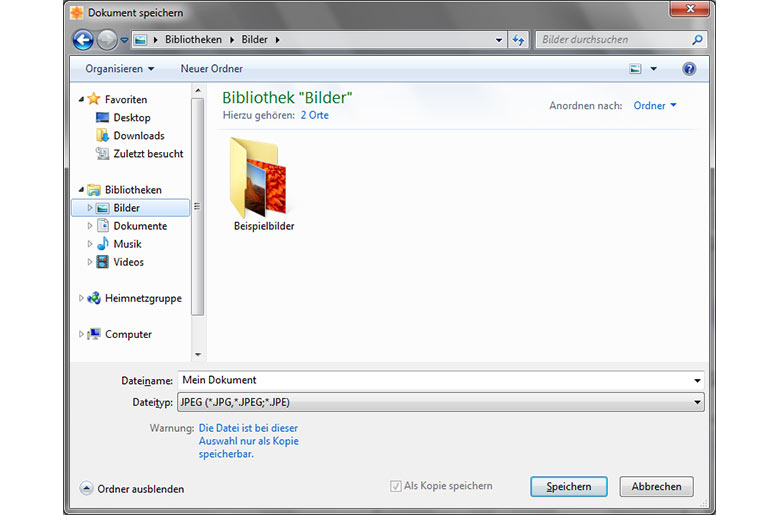Expand the address bar history dropdown
This screenshot has width=780, height=515.
coord(498,40)
